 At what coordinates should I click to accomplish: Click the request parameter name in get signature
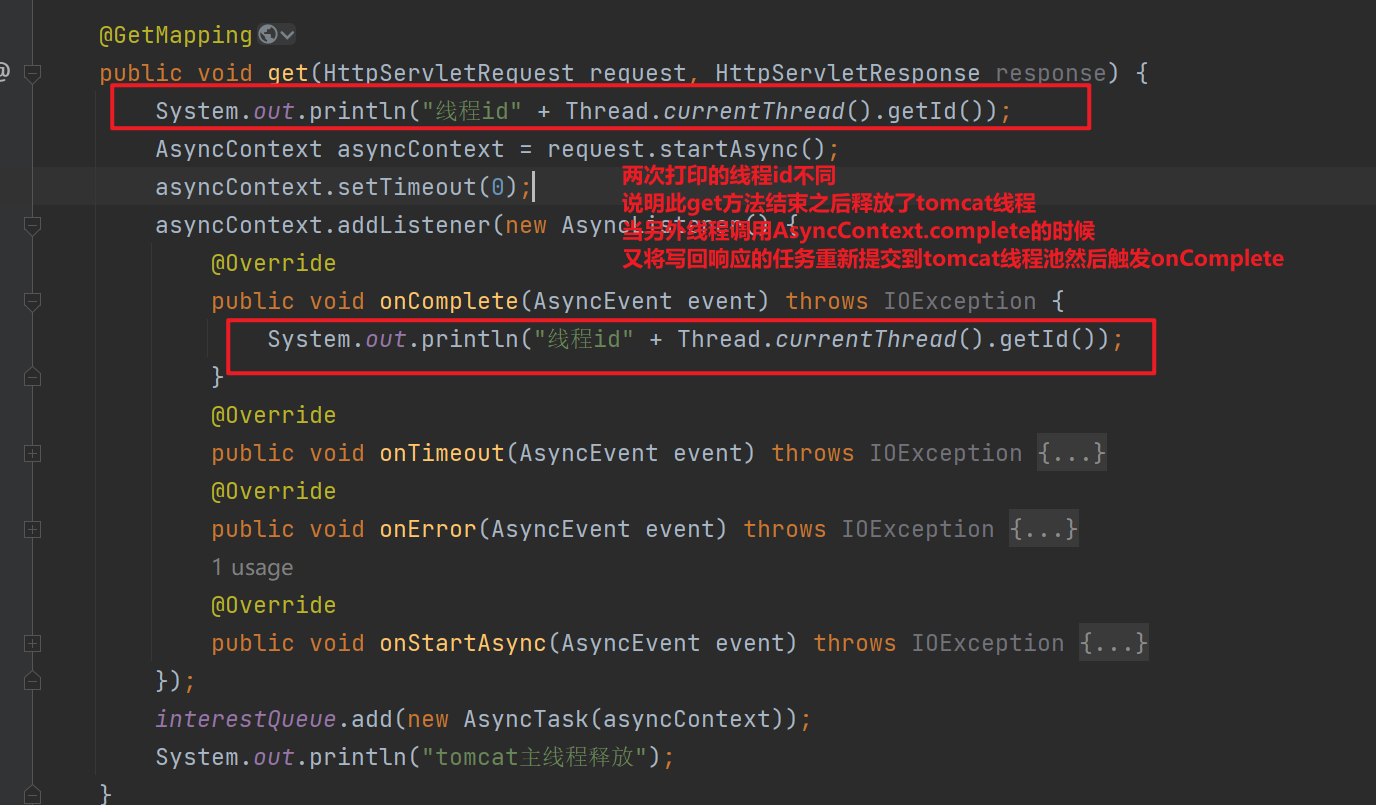point(637,73)
